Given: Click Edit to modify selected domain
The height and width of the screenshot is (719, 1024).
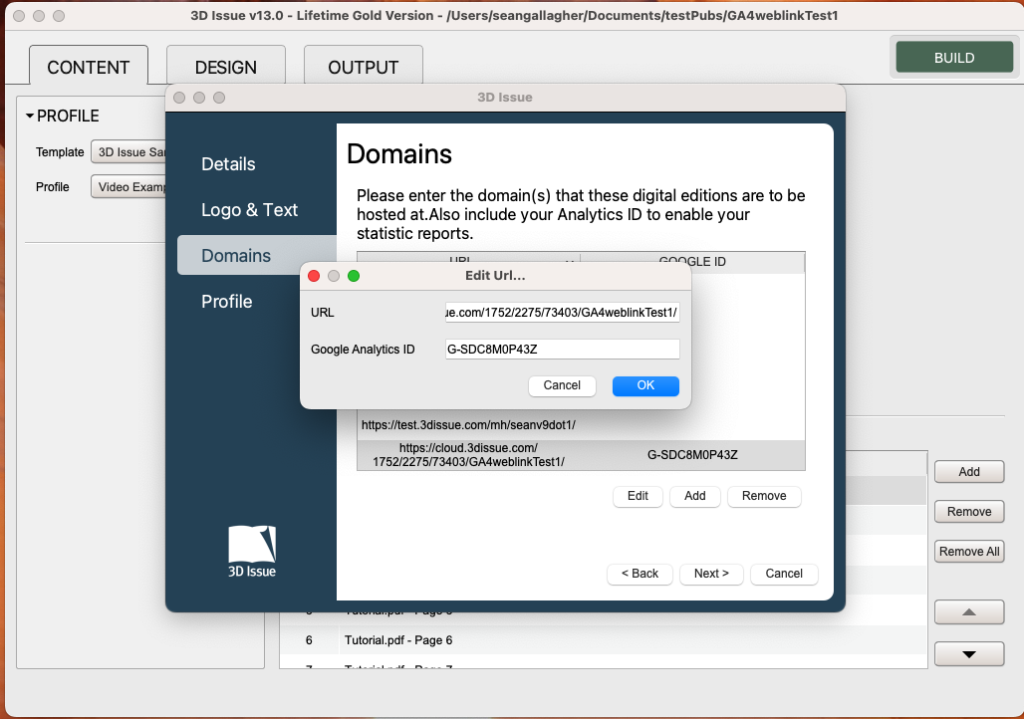Looking at the screenshot, I should [637, 496].
